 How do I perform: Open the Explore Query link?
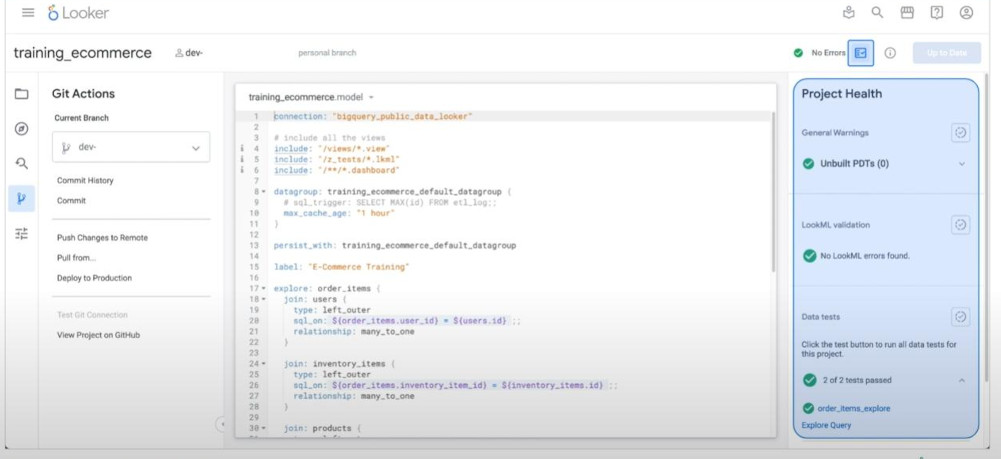pyautogui.click(x=826, y=425)
